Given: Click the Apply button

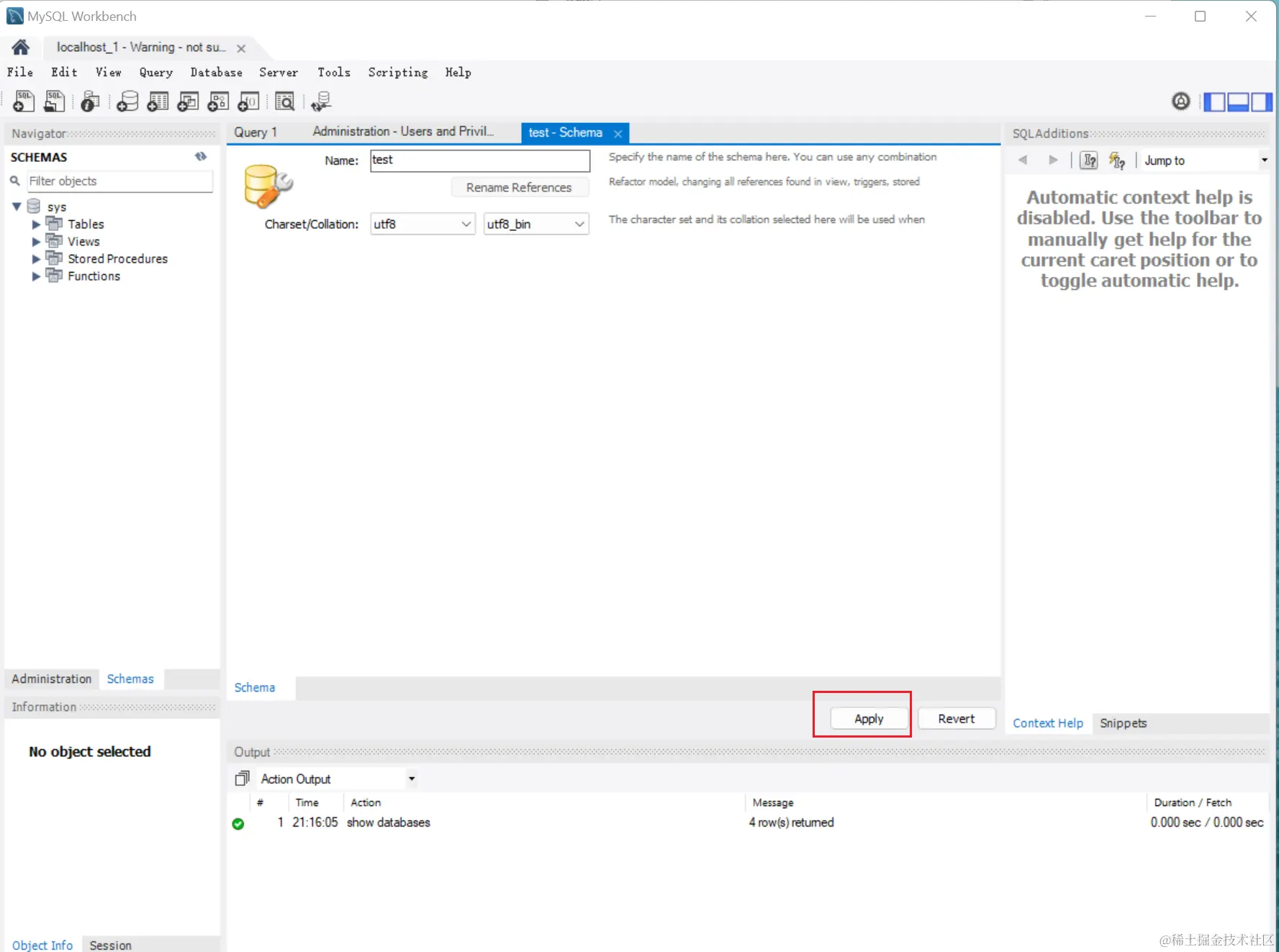Looking at the screenshot, I should click(x=869, y=719).
